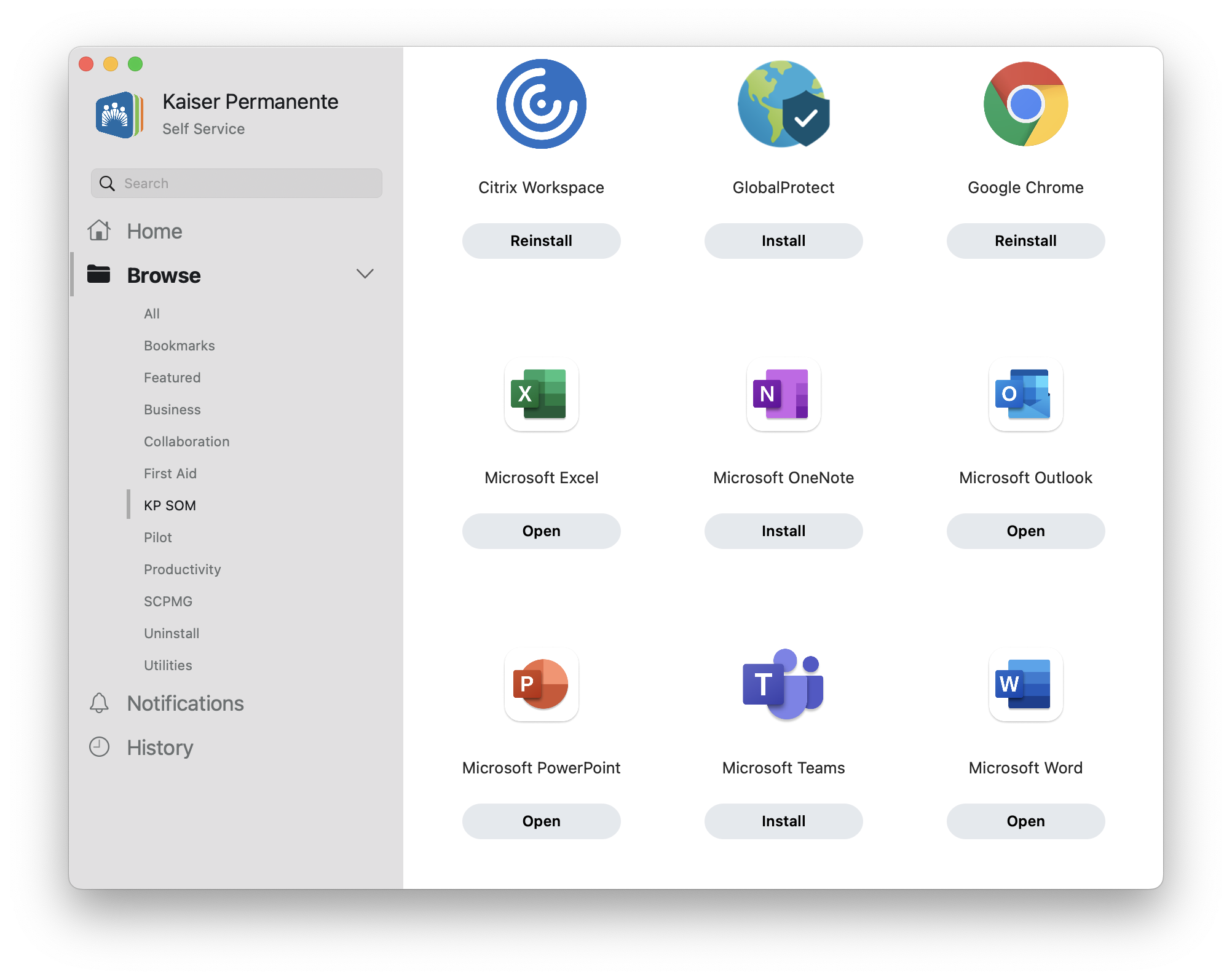Click the Citrix Workspace app icon
Viewport: 1232px width, 980px height.
point(541,104)
